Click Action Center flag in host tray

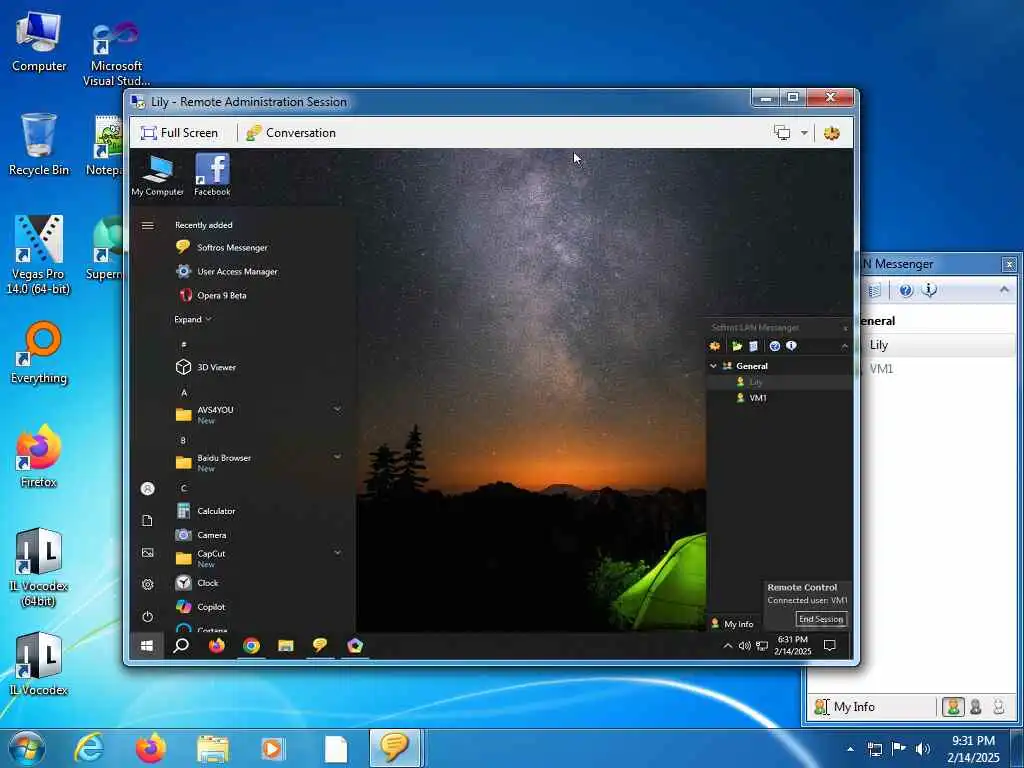click(x=899, y=748)
